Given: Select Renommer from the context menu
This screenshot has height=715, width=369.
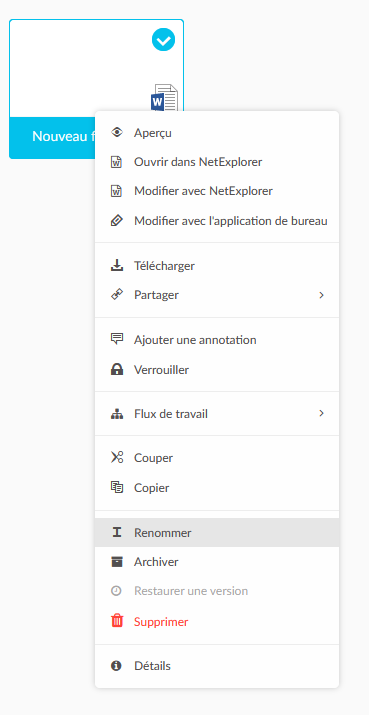Looking at the screenshot, I should point(217,533).
